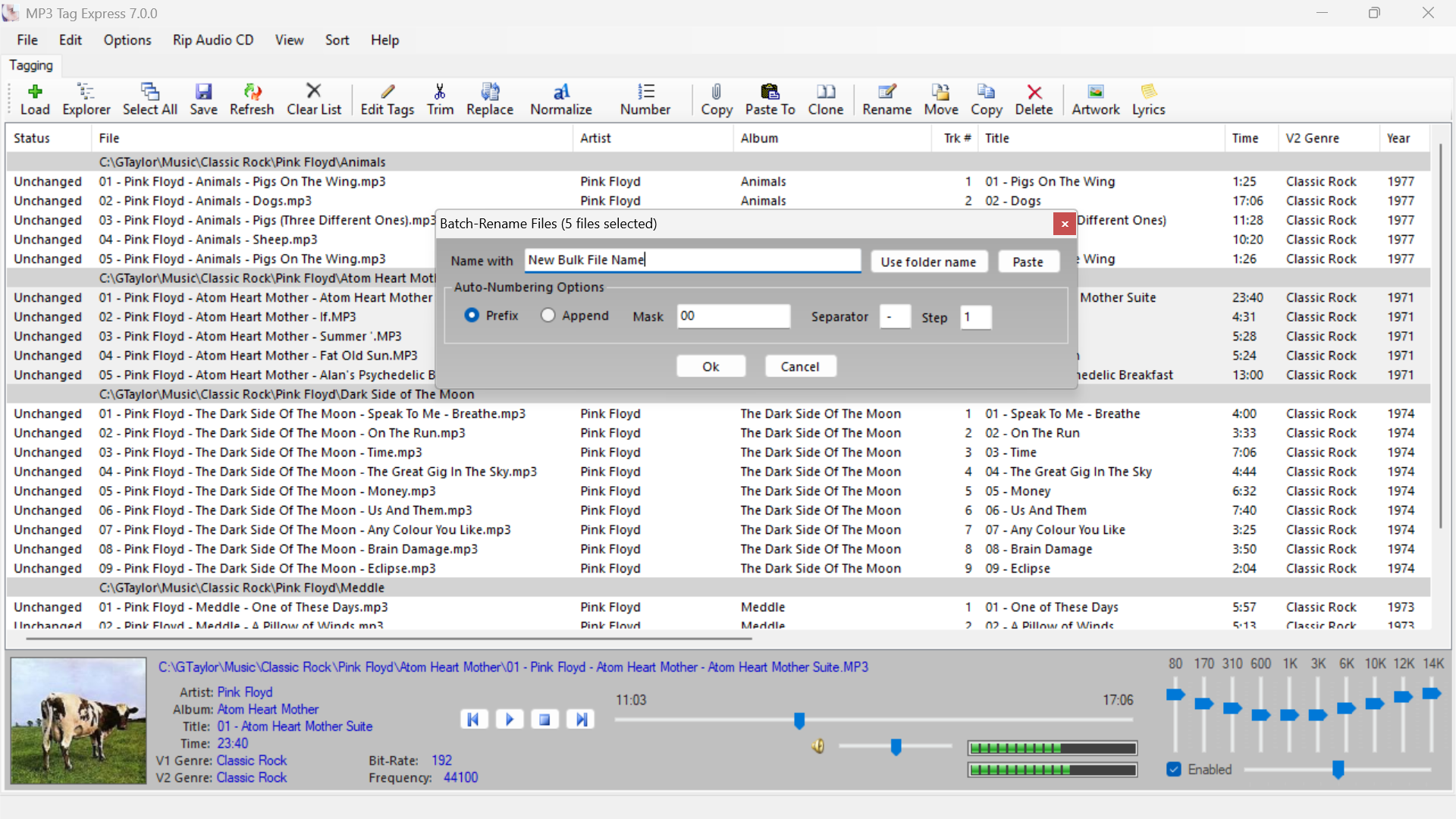Click the volume speaker icon
Screen dimensions: 1456x819
[818, 747]
